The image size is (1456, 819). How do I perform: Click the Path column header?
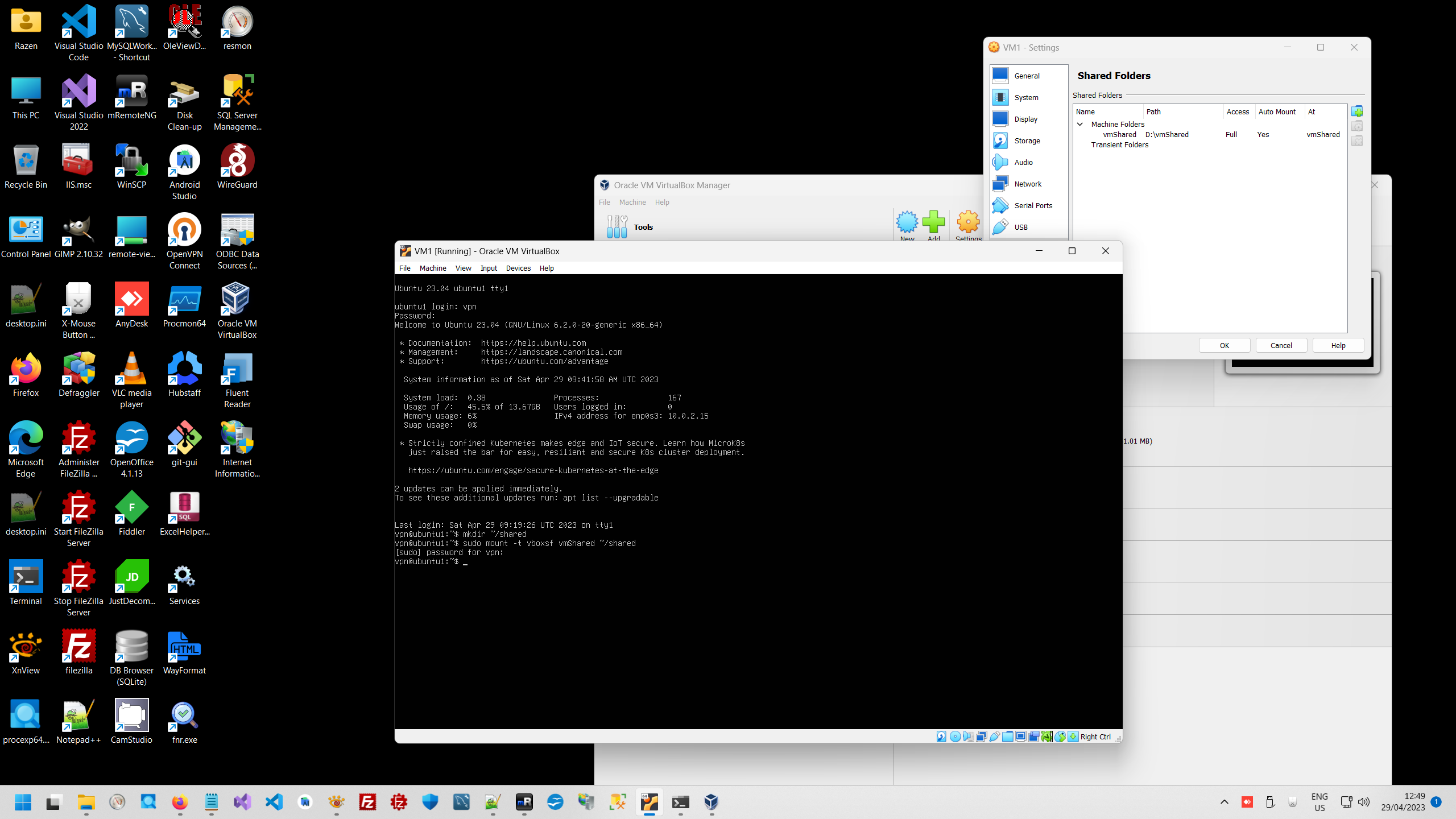(x=1153, y=111)
